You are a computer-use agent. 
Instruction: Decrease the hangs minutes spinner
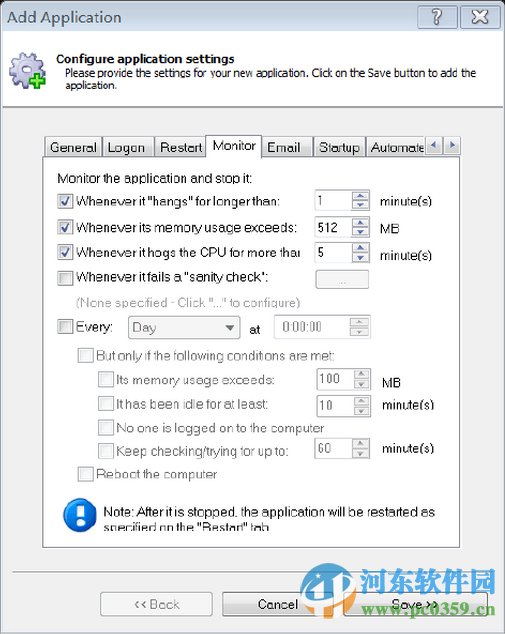click(x=360, y=205)
